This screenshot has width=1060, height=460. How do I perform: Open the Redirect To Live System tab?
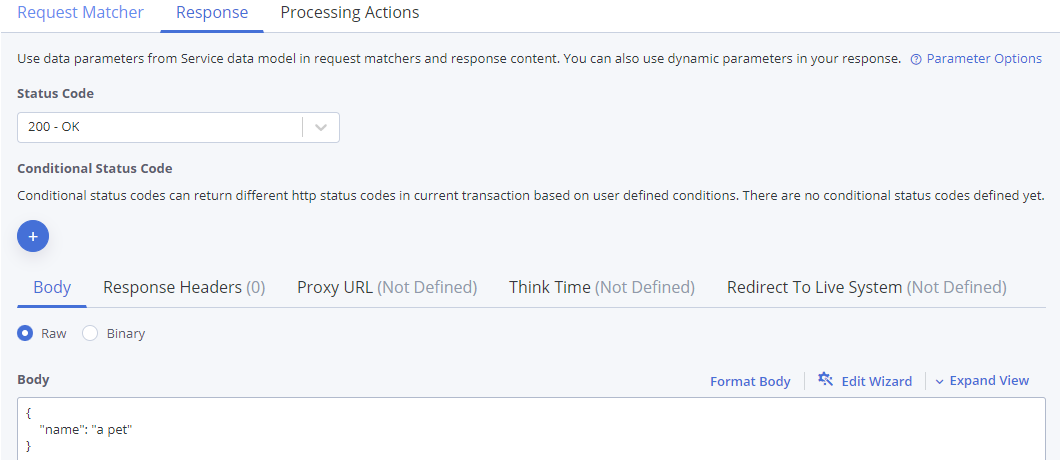pos(866,288)
